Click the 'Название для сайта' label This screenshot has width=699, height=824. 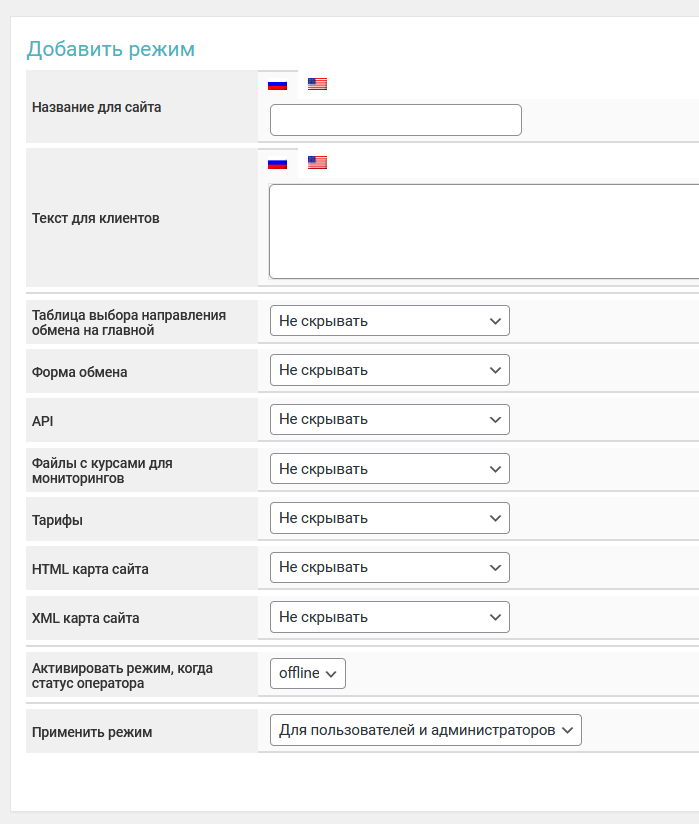96,107
